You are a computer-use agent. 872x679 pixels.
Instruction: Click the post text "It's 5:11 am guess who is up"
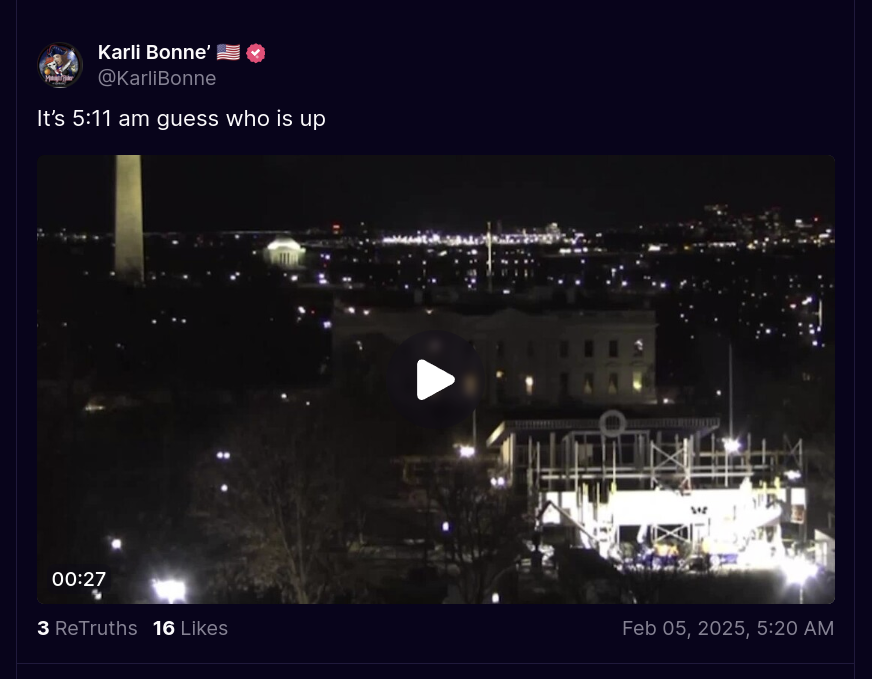coord(181,118)
